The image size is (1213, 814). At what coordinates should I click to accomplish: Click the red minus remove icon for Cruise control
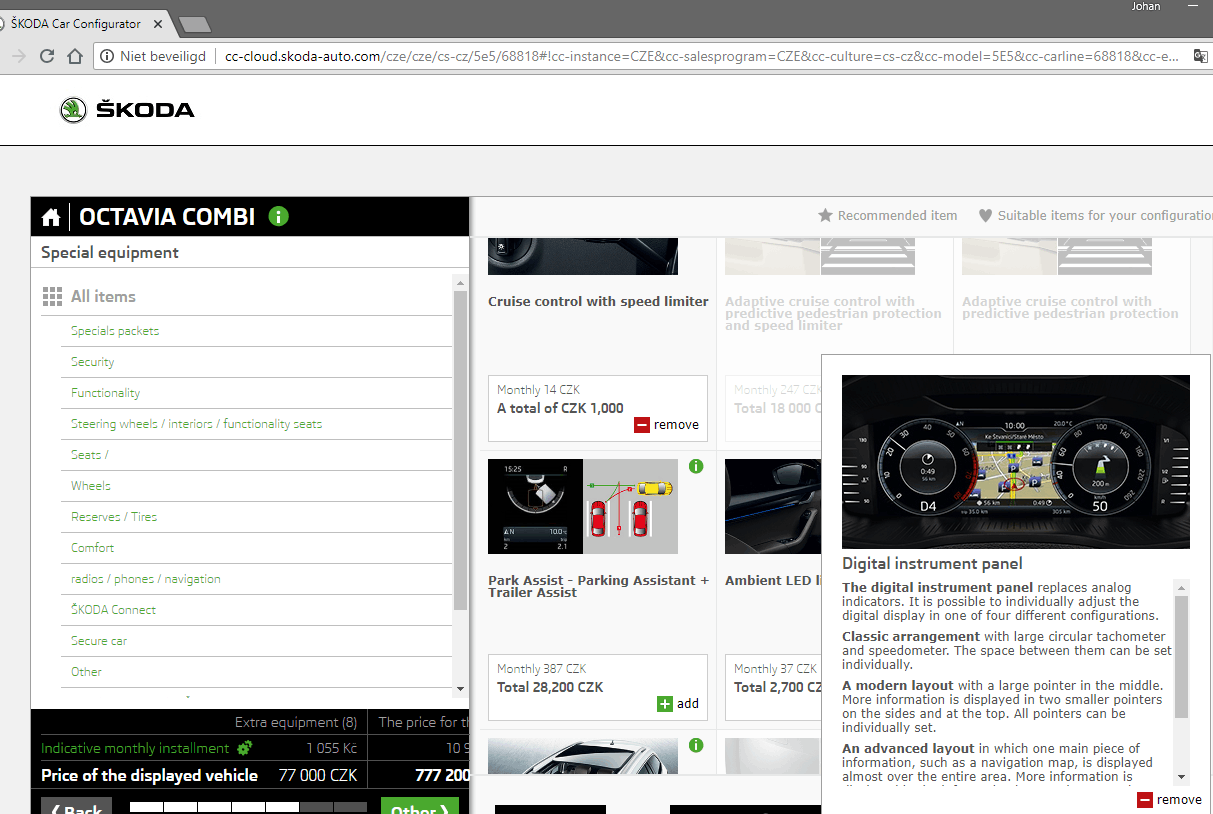(x=642, y=425)
